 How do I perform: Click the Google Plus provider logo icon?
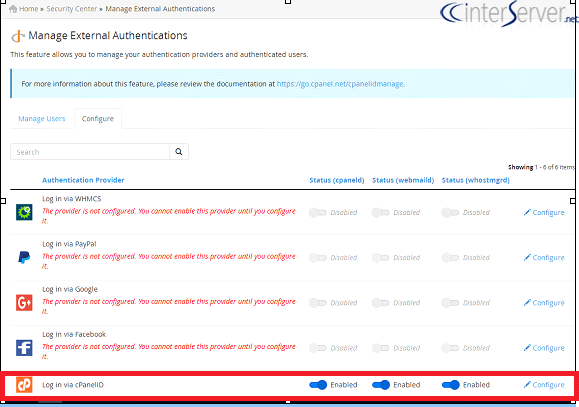(x=24, y=302)
